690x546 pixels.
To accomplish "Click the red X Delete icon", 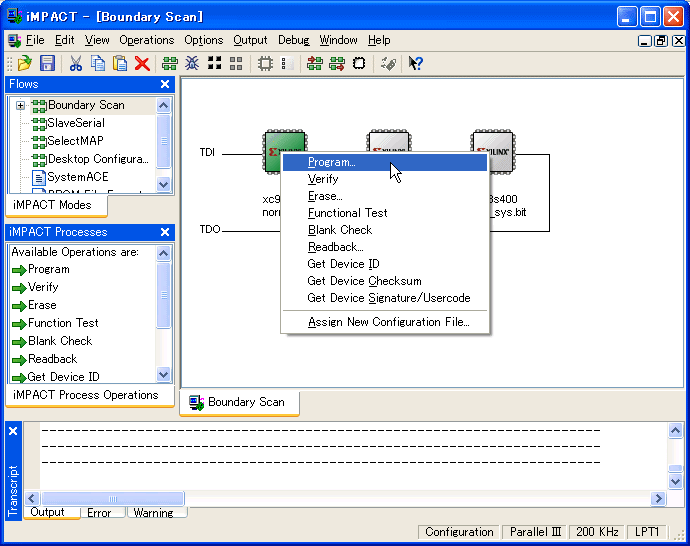I will point(142,63).
